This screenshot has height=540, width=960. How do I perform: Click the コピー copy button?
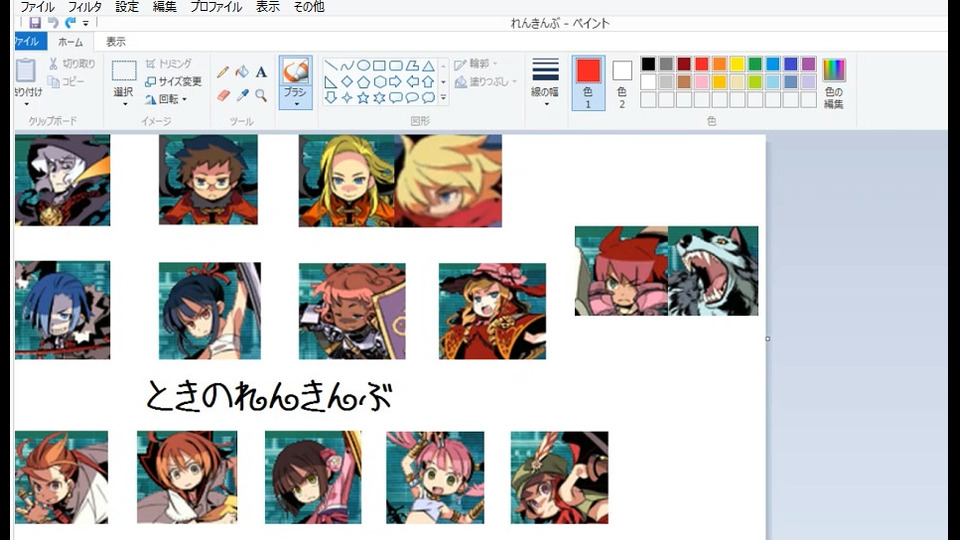click(x=66, y=81)
